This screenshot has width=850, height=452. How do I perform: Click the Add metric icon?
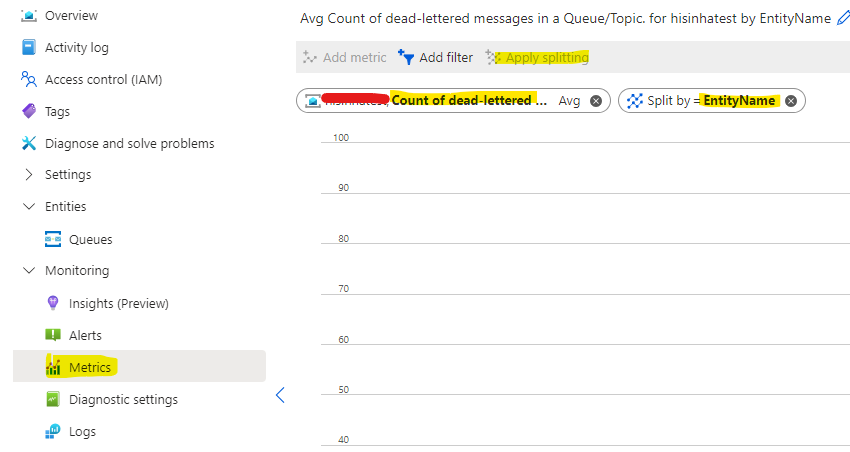click(310, 57)
